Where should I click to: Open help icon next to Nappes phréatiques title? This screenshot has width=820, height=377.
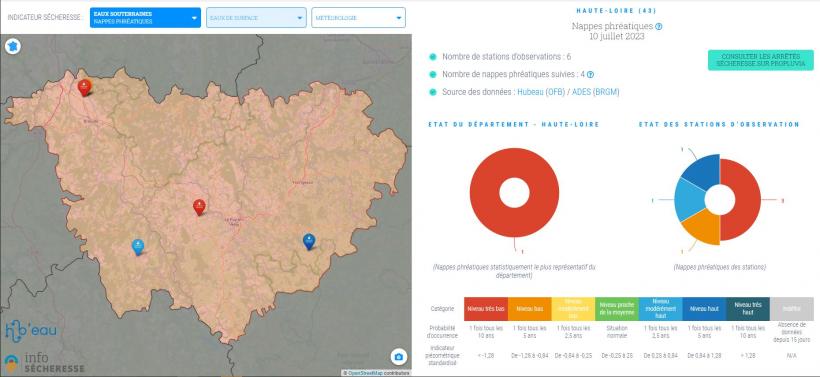tap(658, 26)
